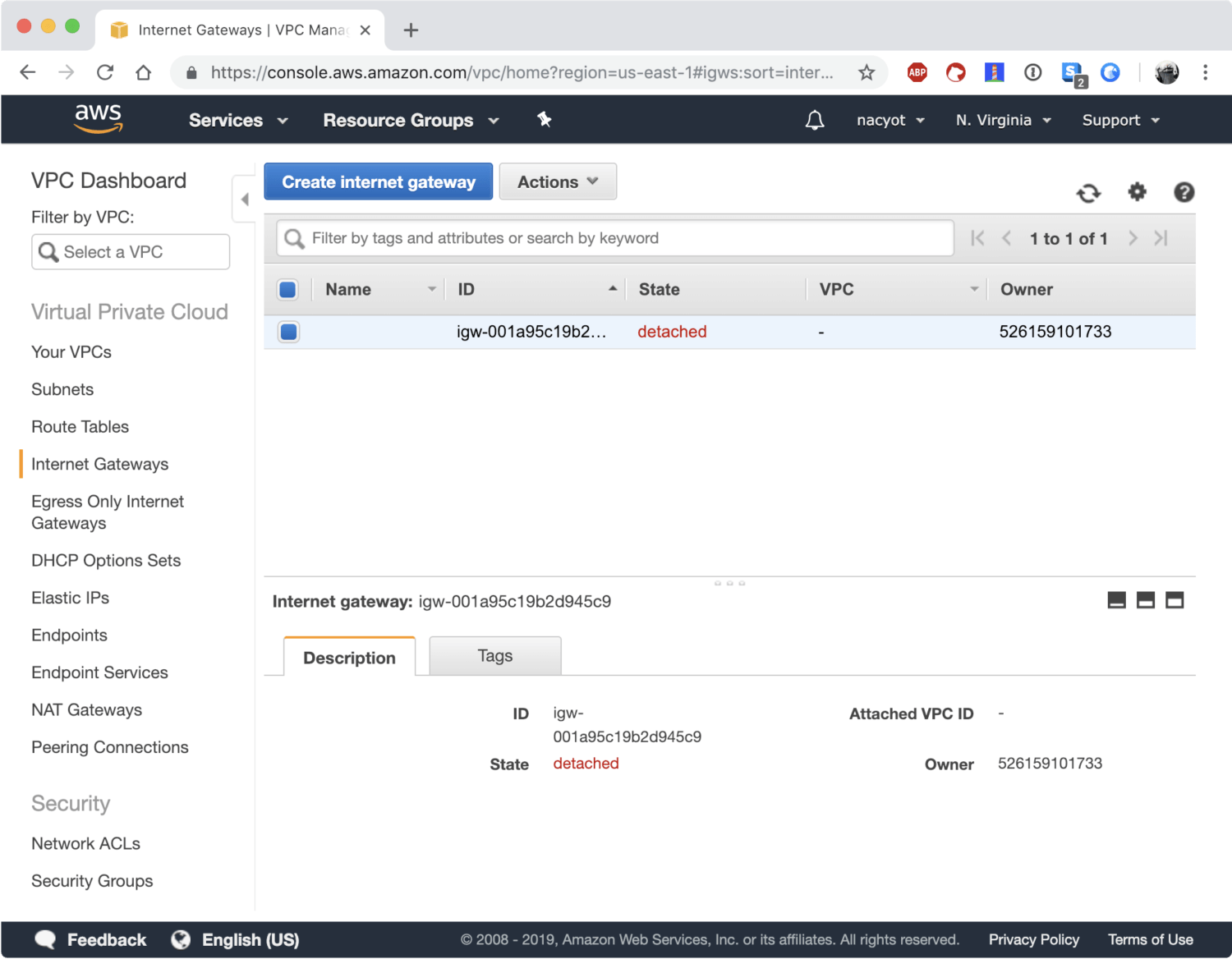Toggle checkbox for igw-001a95c19b2 row
The height and width of the screenshot is (959, 1232).
click(x=288, y=332)
